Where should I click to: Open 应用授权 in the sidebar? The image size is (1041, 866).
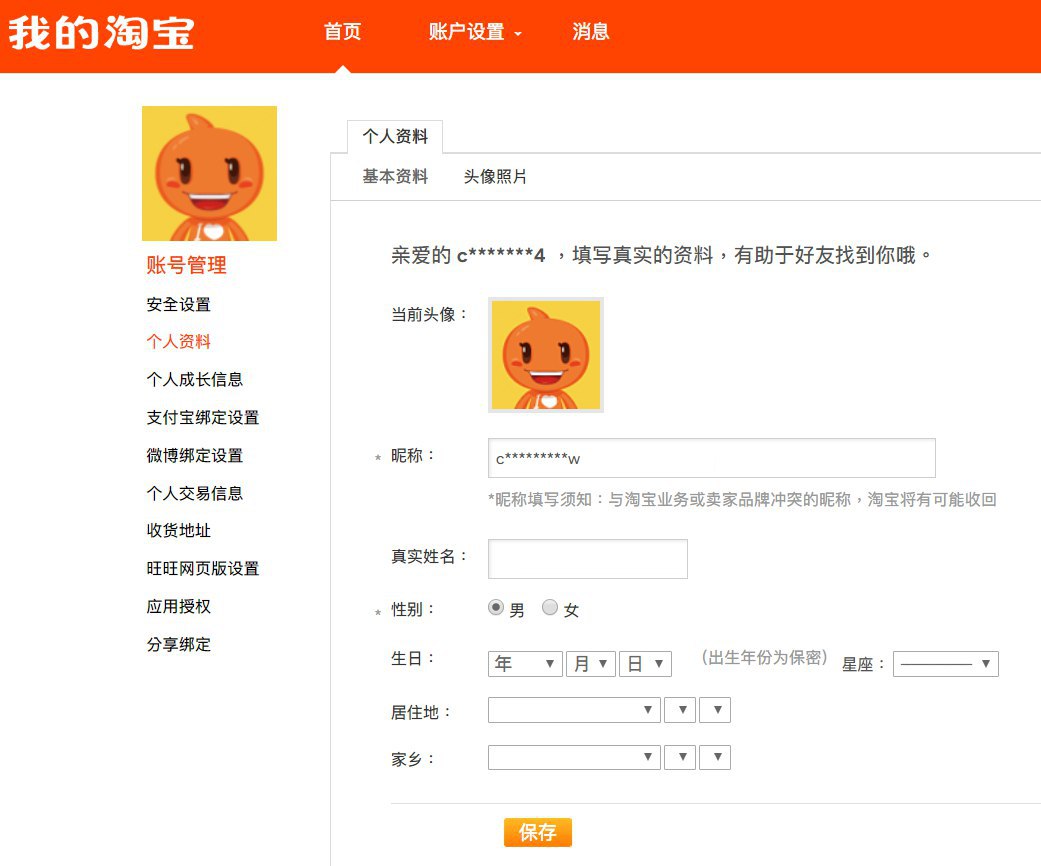179,606
